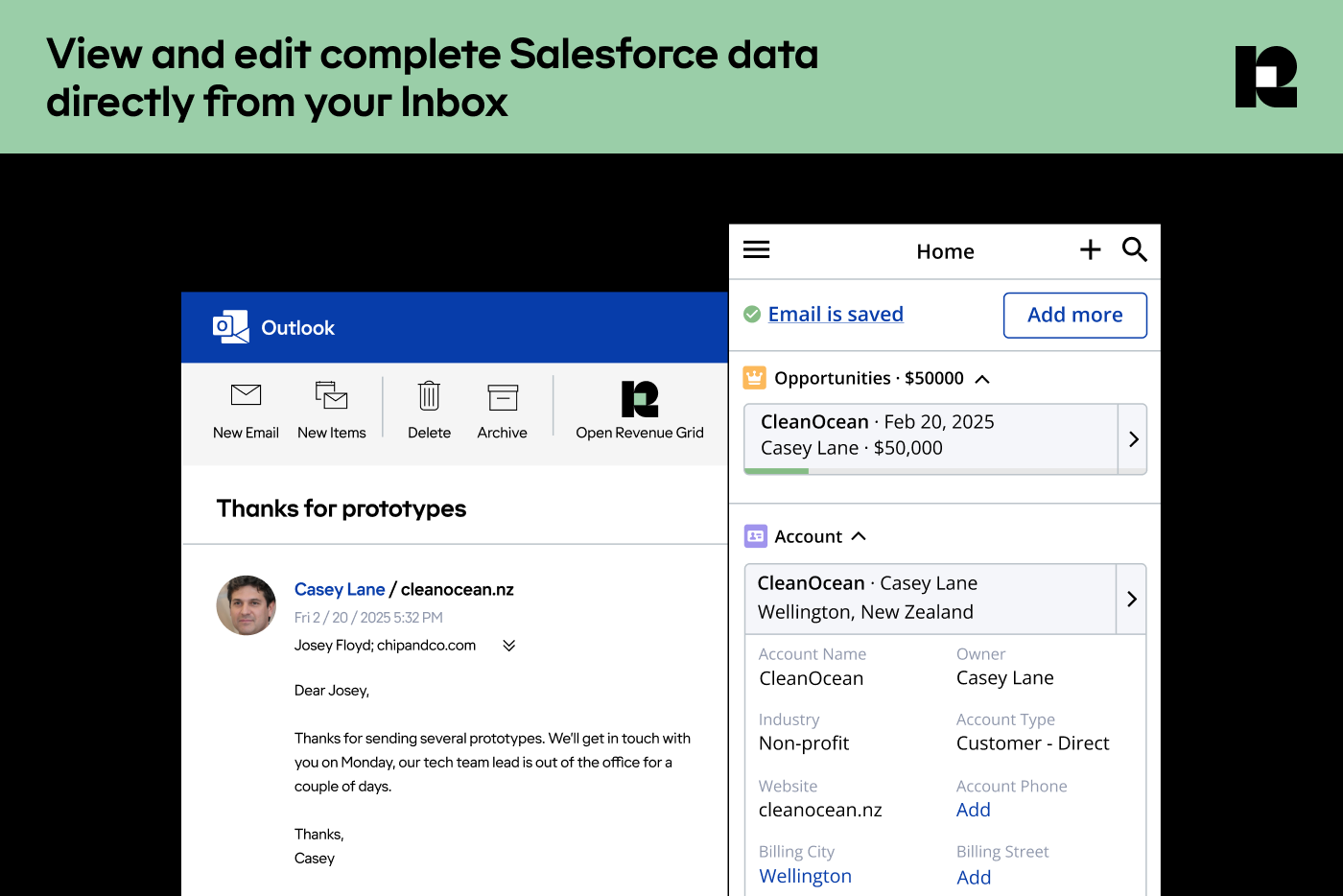Open search with the magnifier icon
The width and height of the screenshot is (1343, 896).
coord(1134,250)
